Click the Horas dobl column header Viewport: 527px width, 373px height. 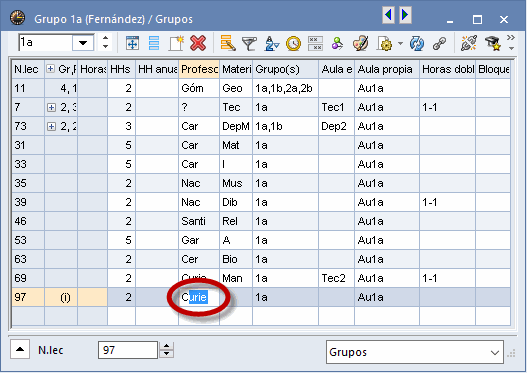[x=448, y=69]
